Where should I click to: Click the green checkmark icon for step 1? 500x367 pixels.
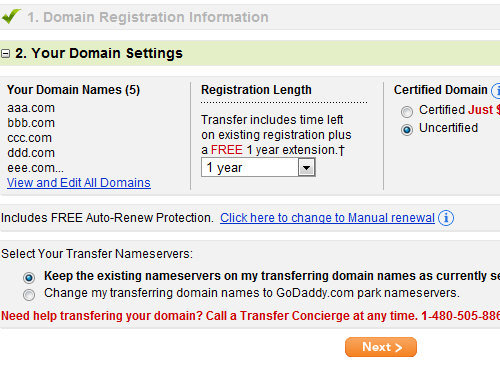point(11,16)
